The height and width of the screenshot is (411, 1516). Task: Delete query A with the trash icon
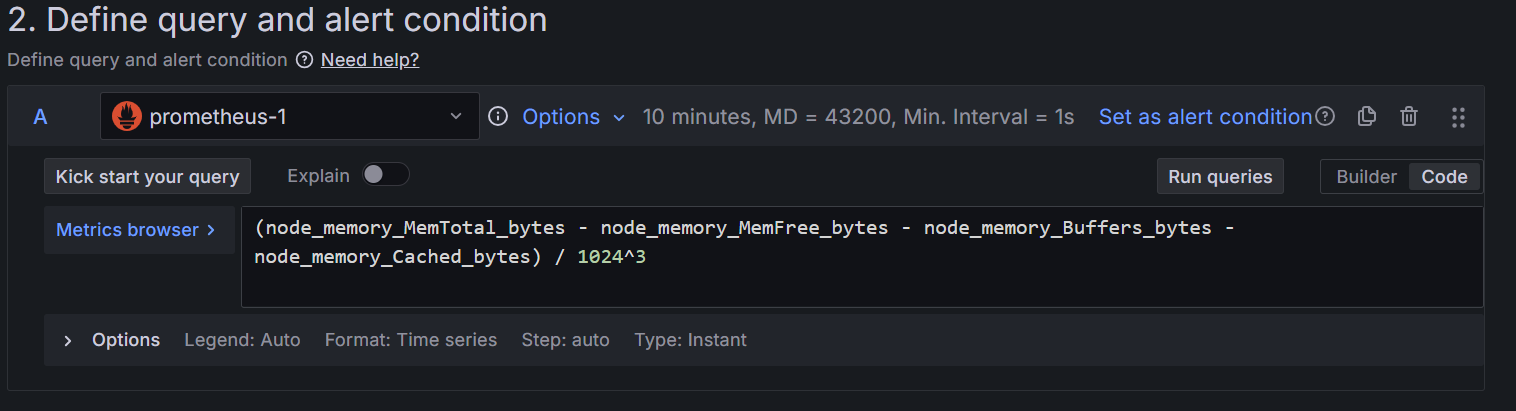tap(1409, 117)
